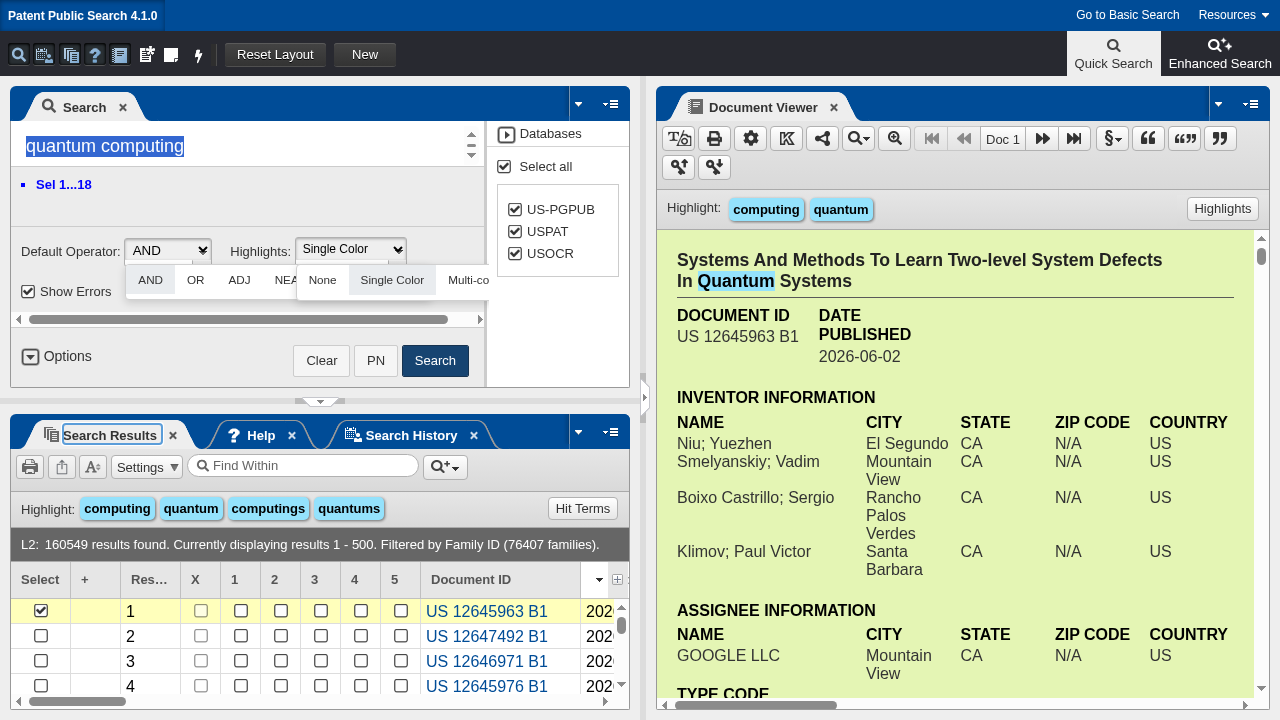Click the PN button
Screen dimensions: 1280x720
pos(376,361)
